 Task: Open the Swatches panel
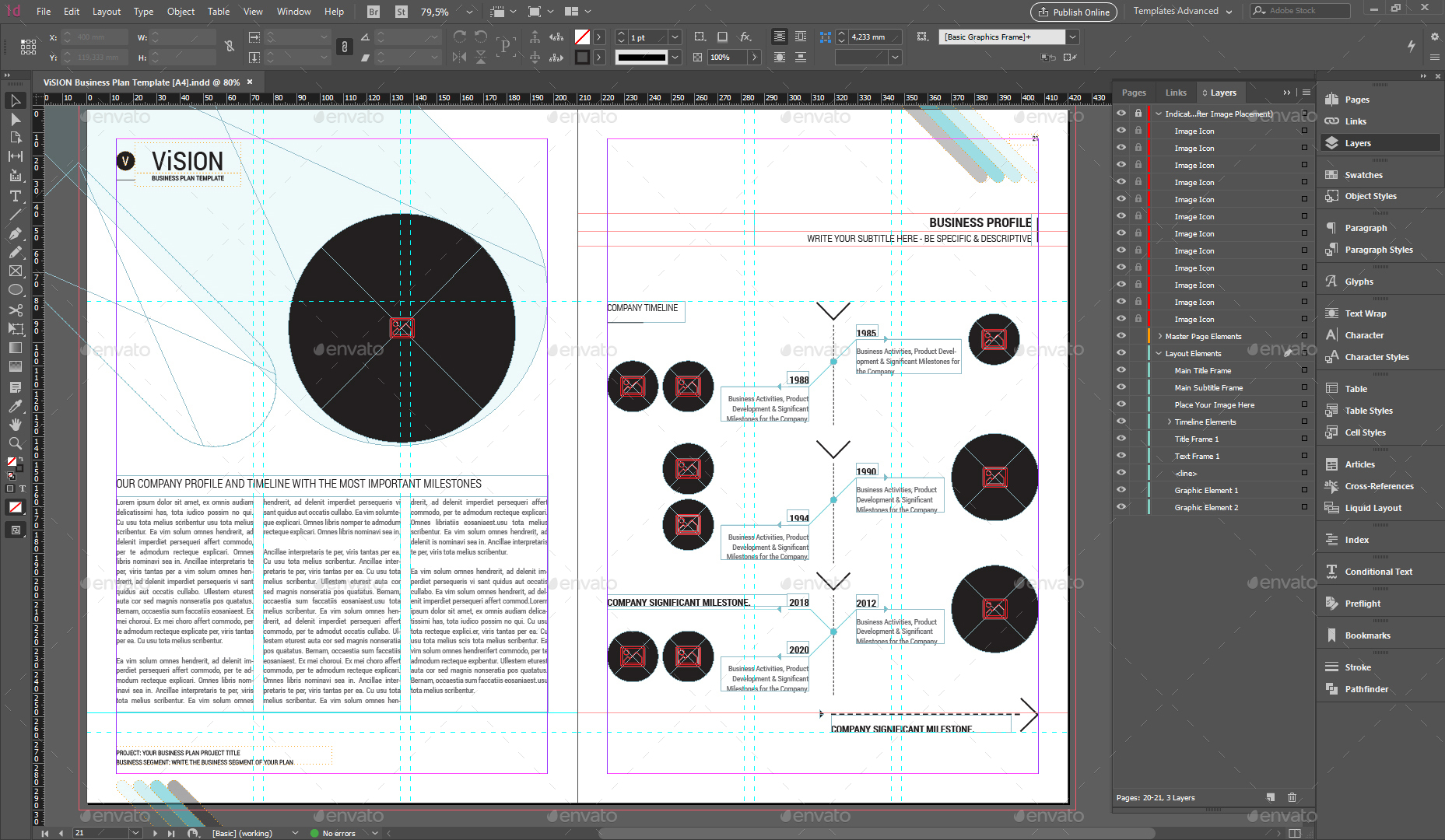[x=1363, y=175]
